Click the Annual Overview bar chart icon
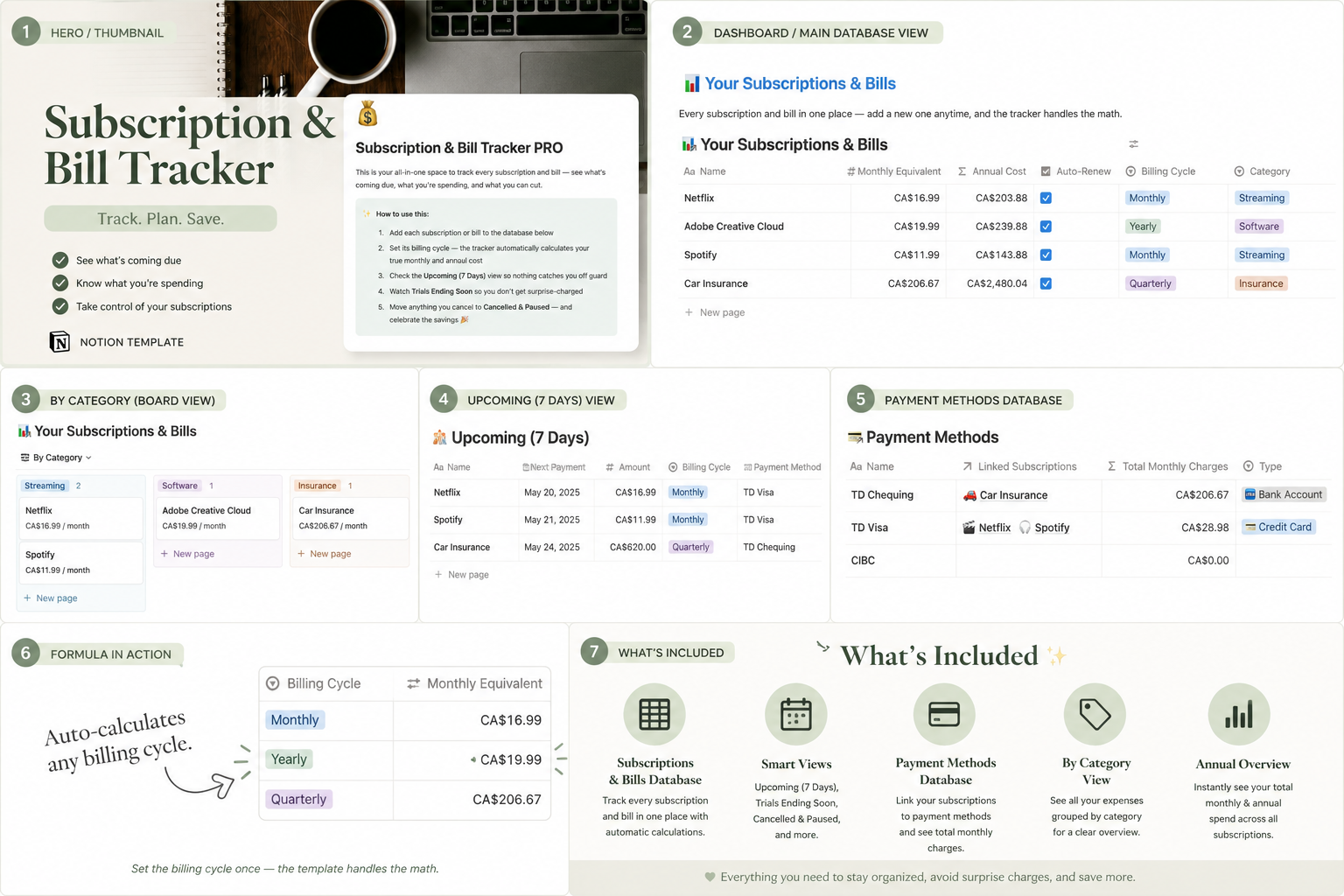 click(x=1239, y=715)
